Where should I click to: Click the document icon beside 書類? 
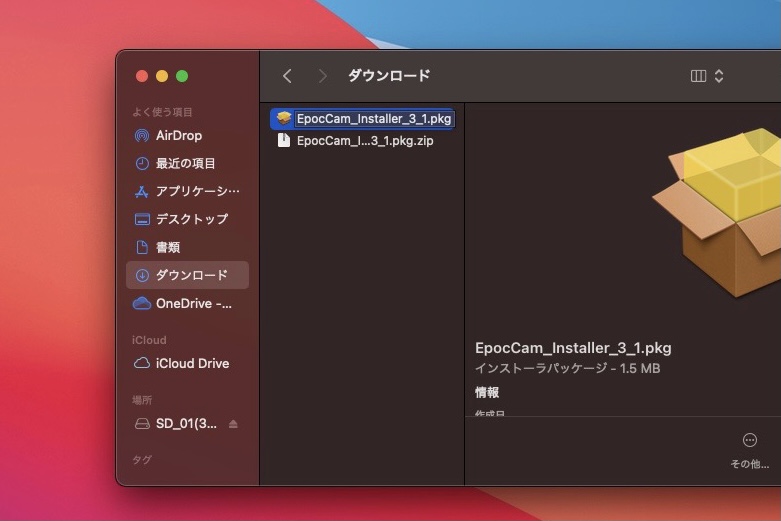[x=142, y=247]
